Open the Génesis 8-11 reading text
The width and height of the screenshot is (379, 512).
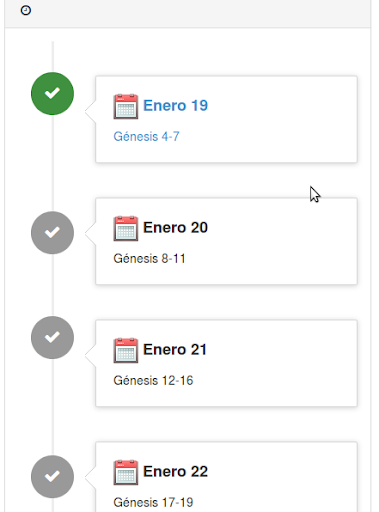coord(149,258)
